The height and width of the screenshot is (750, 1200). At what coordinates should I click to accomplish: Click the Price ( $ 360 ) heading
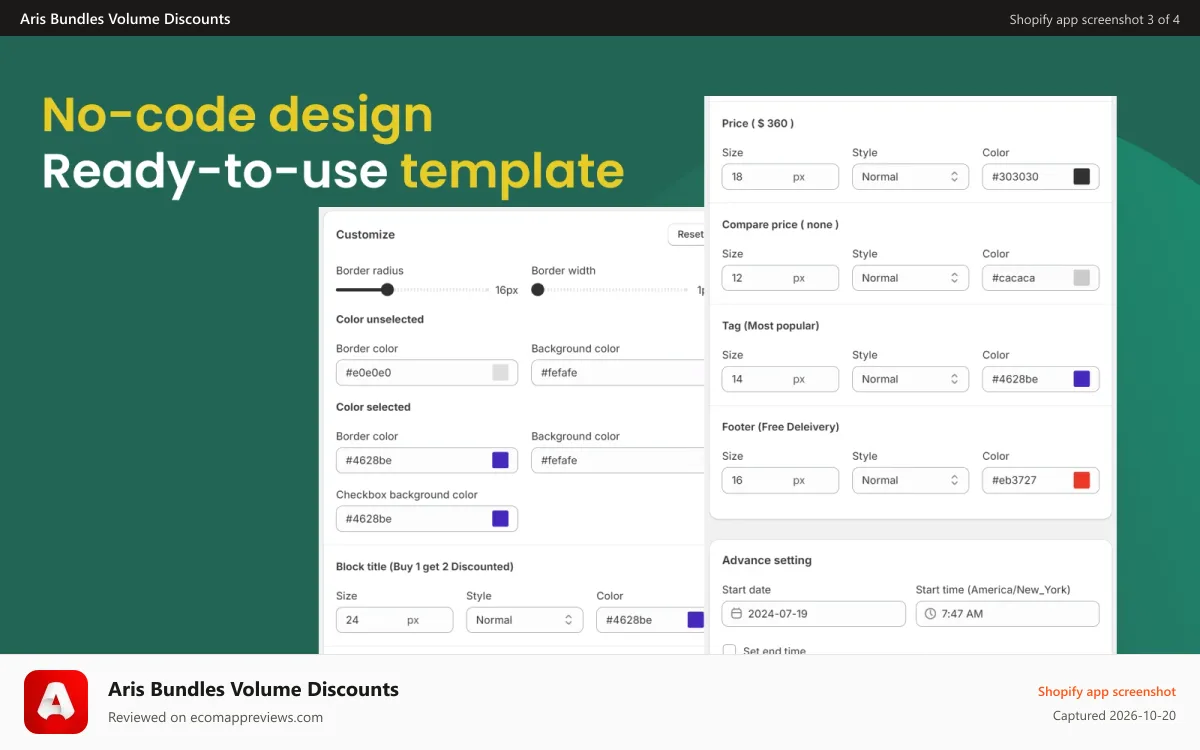pos(758,123)
